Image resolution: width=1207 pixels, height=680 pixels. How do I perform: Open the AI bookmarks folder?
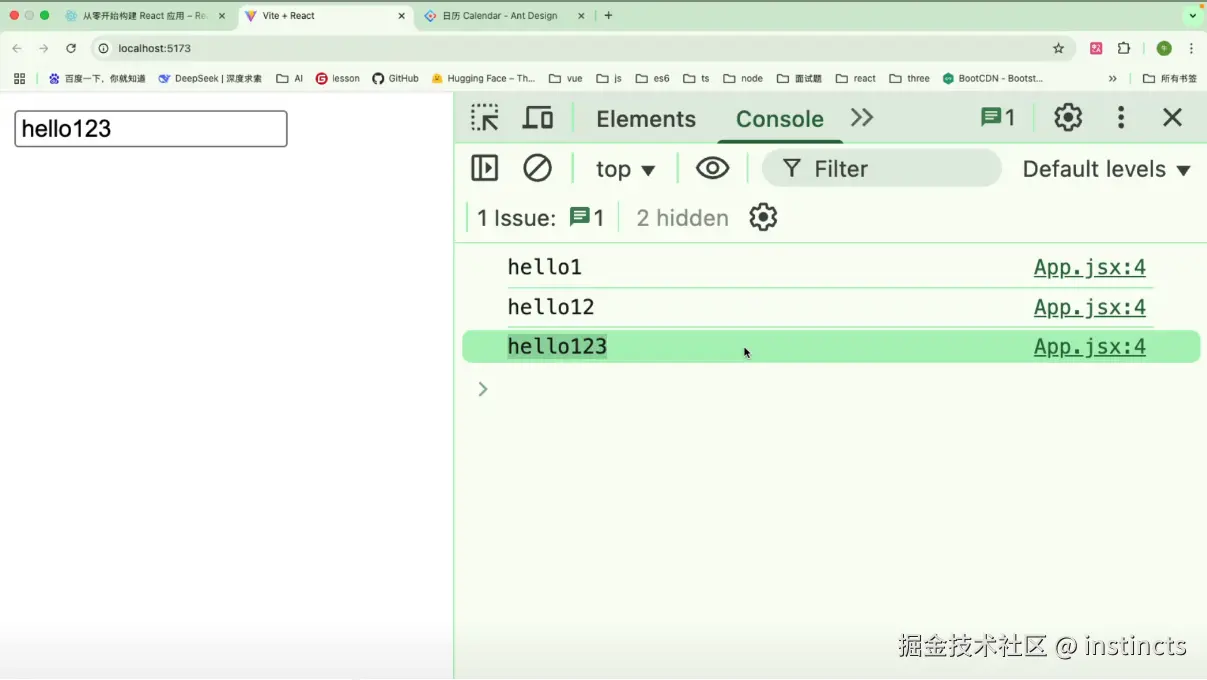click(x=290, y=78)
